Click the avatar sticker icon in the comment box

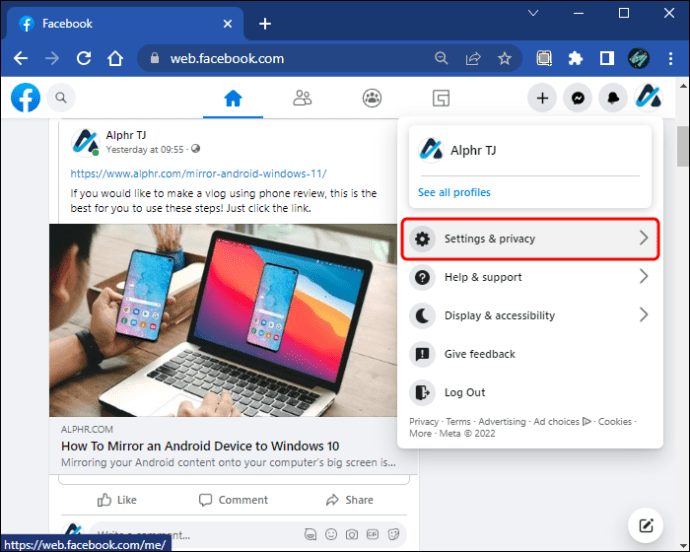(x=310, y=534)
